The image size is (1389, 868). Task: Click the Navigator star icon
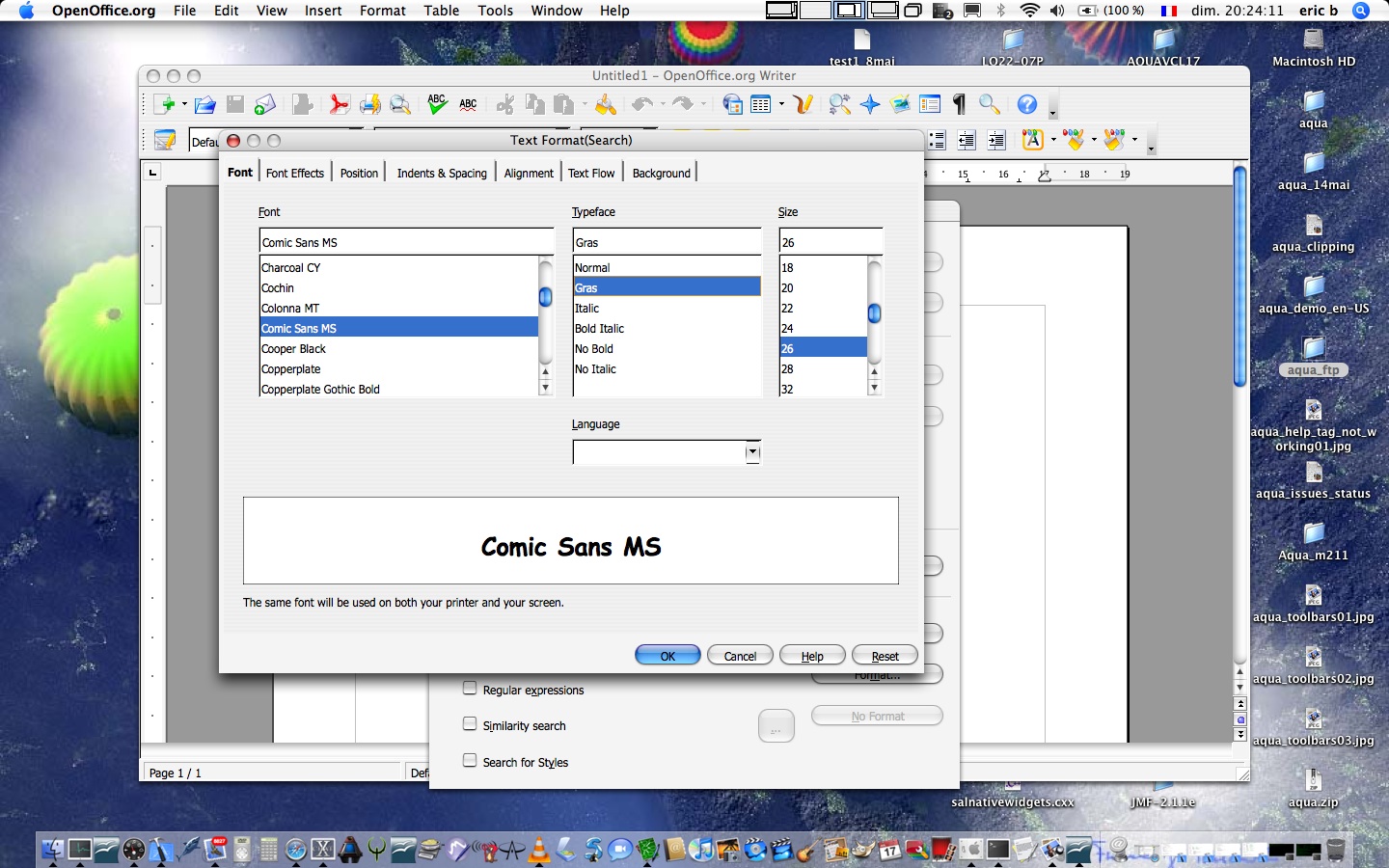tap(870, 104)
